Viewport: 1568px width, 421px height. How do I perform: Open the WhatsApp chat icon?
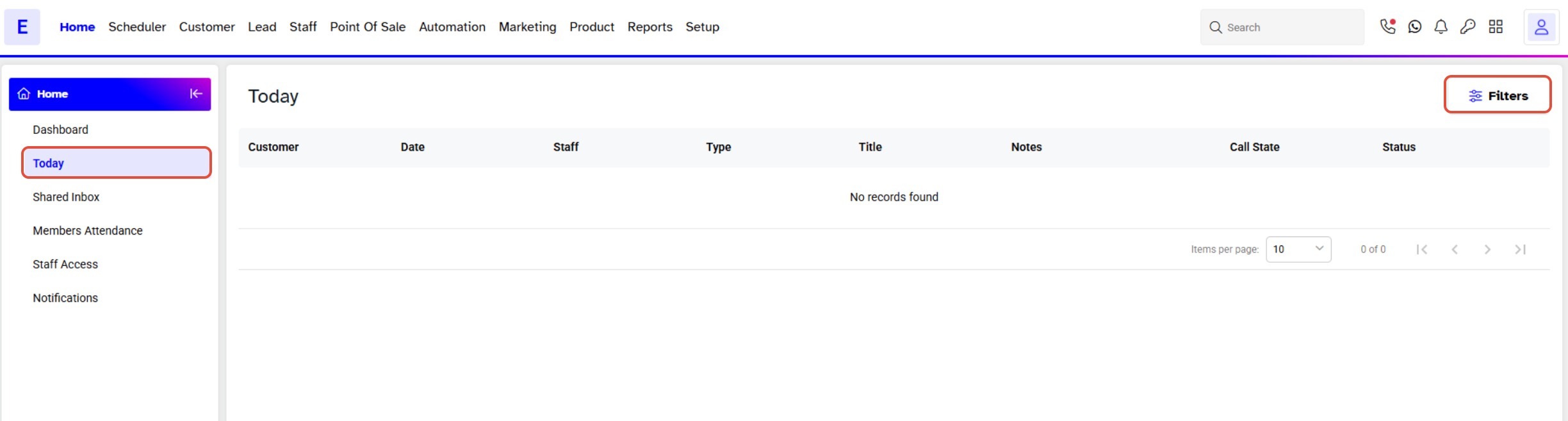tap(1415, 27)
